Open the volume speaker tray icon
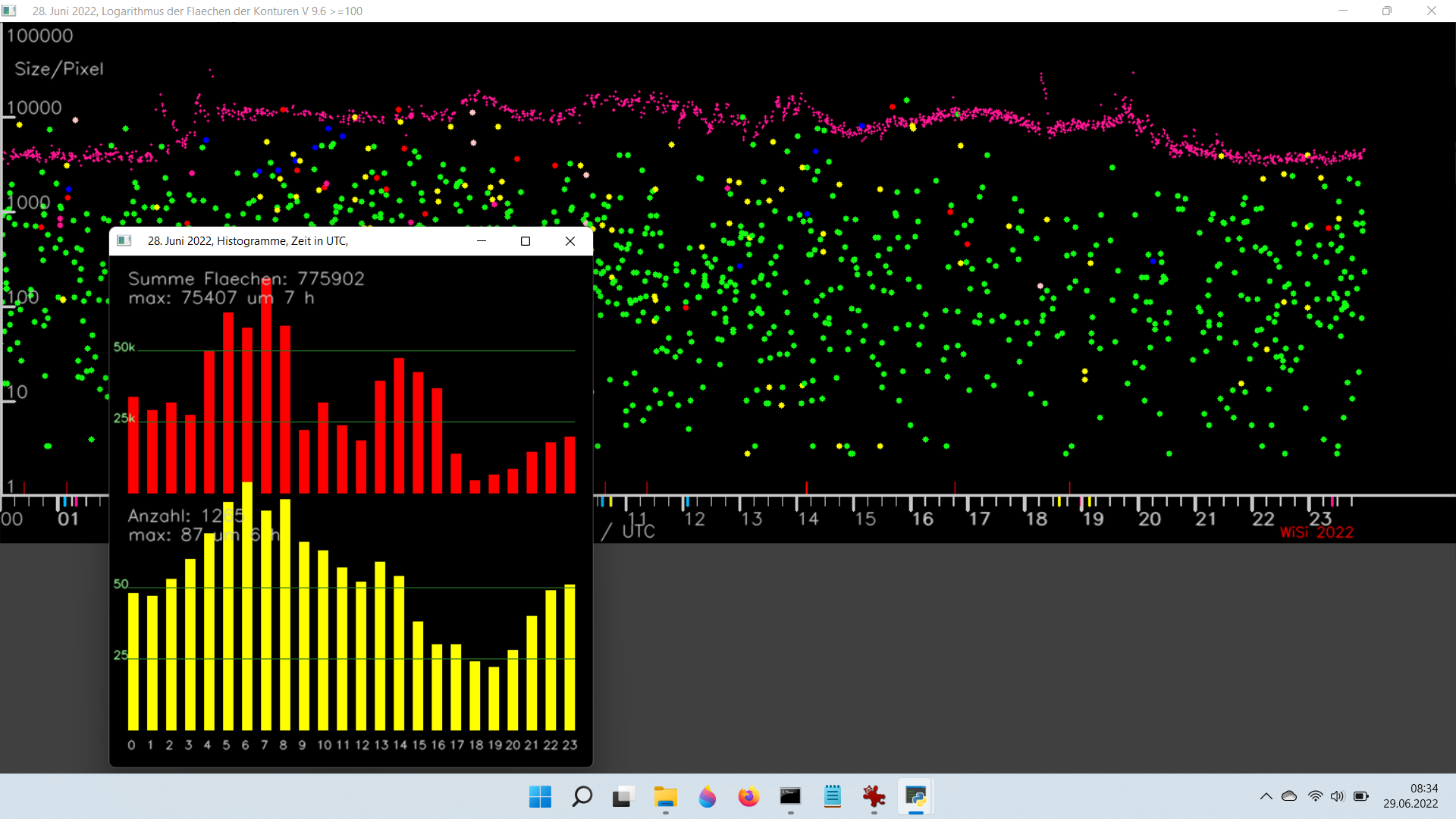The width and height of the screenshot is (1456, 819). pyautogui.click(x=1337, y=796)
